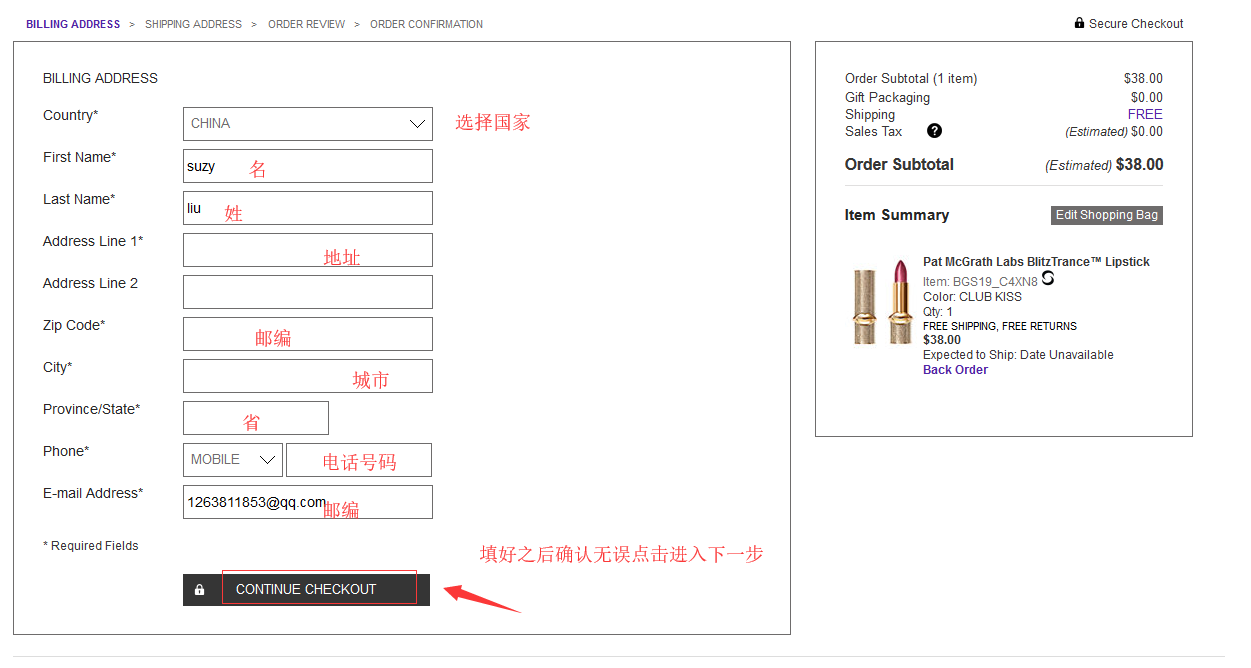Click the lock icon on Continue Checkout

click(x=200, y=590)
